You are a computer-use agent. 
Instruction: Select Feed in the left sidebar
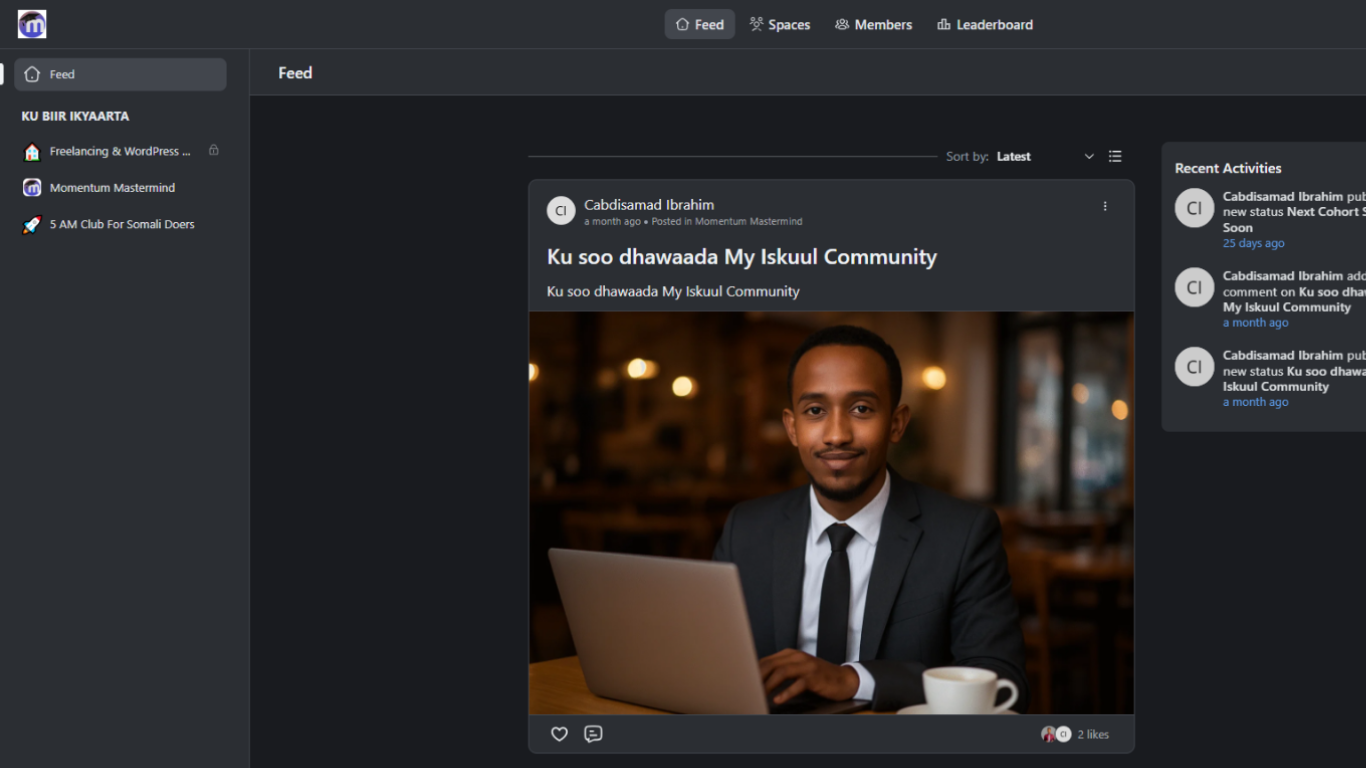click(x=120, y=74)
